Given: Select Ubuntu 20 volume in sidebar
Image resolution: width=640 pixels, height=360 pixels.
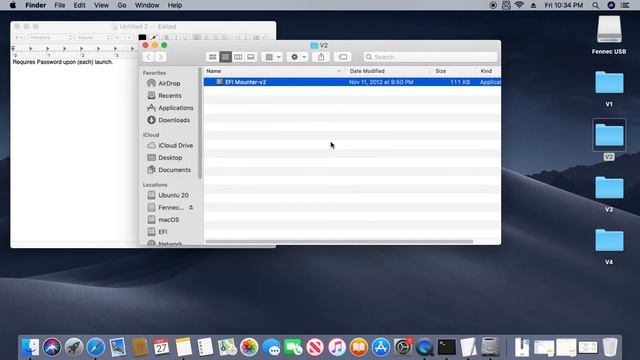Looking at the screenshot, I should (x=173, y=195).
